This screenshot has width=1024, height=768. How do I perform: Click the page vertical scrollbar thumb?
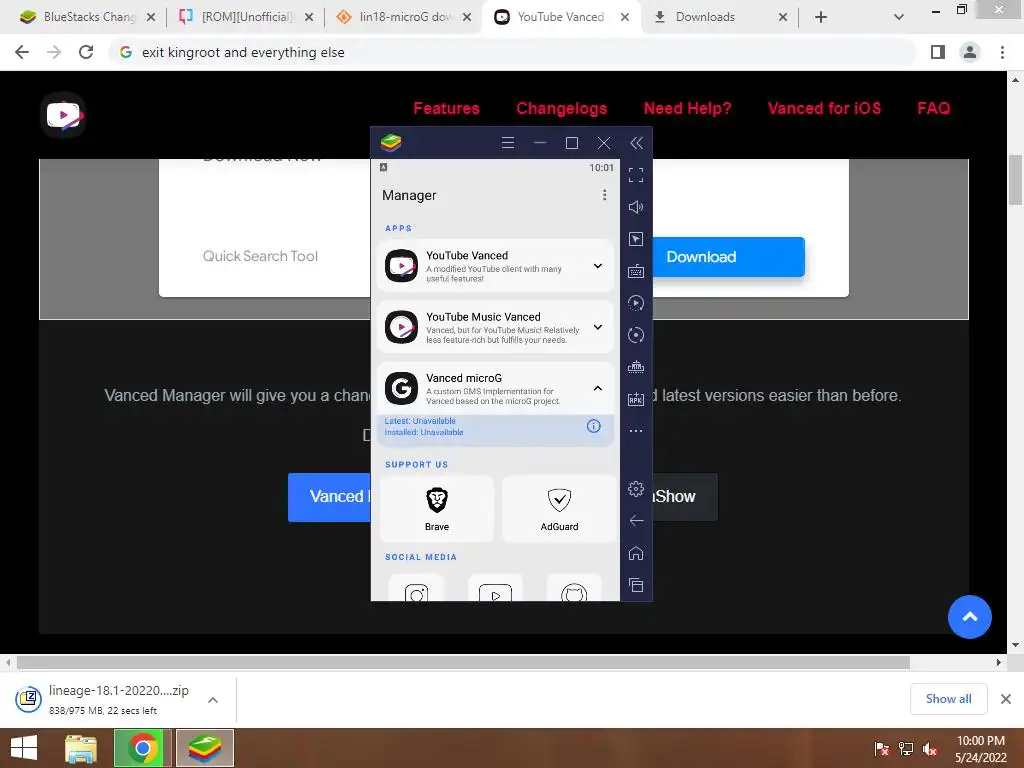point(1016,180)
